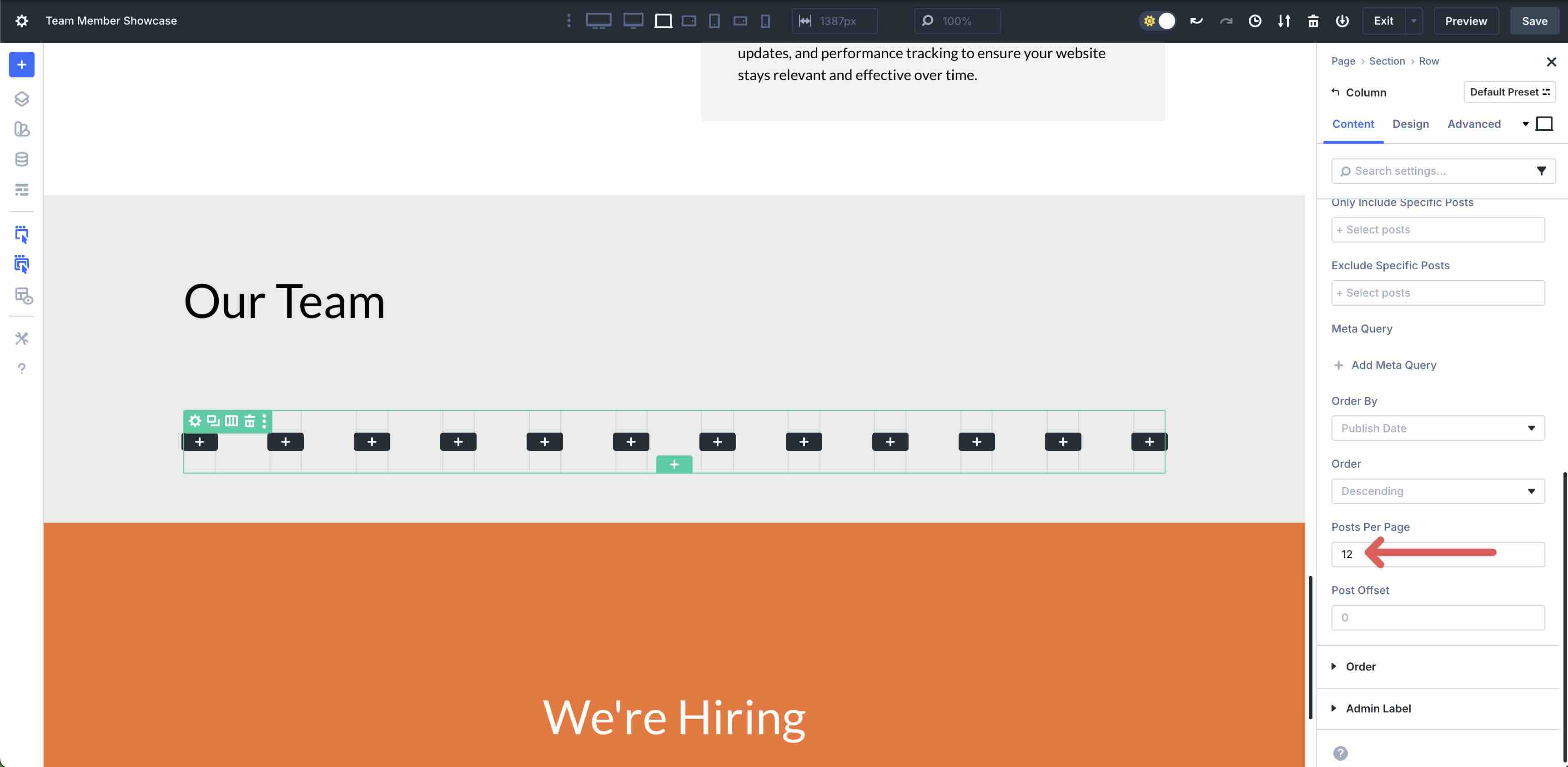Open the Layers panel in the left sidebar

(22, 99)
